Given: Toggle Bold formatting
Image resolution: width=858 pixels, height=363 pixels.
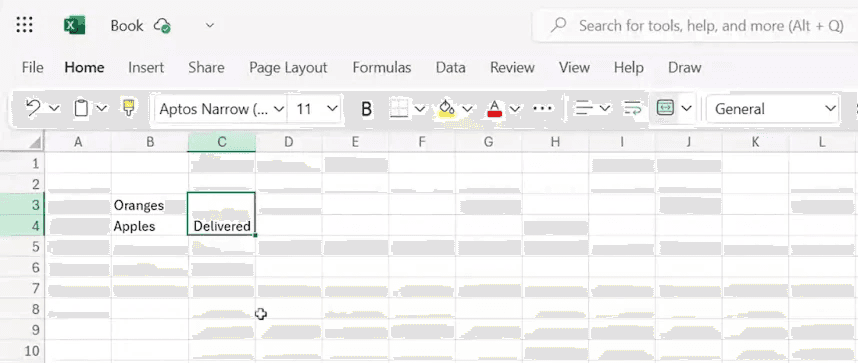Looking at the screenshot, I should [x=367, y=109].
